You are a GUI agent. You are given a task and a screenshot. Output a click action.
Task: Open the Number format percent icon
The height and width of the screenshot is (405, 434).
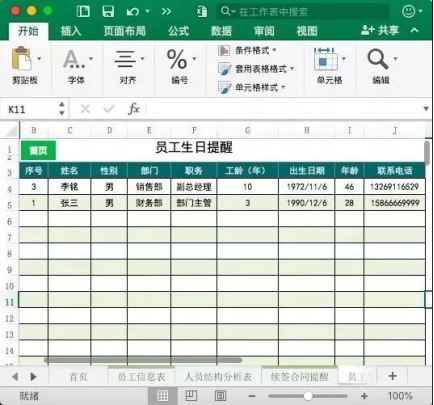[177, 59]
